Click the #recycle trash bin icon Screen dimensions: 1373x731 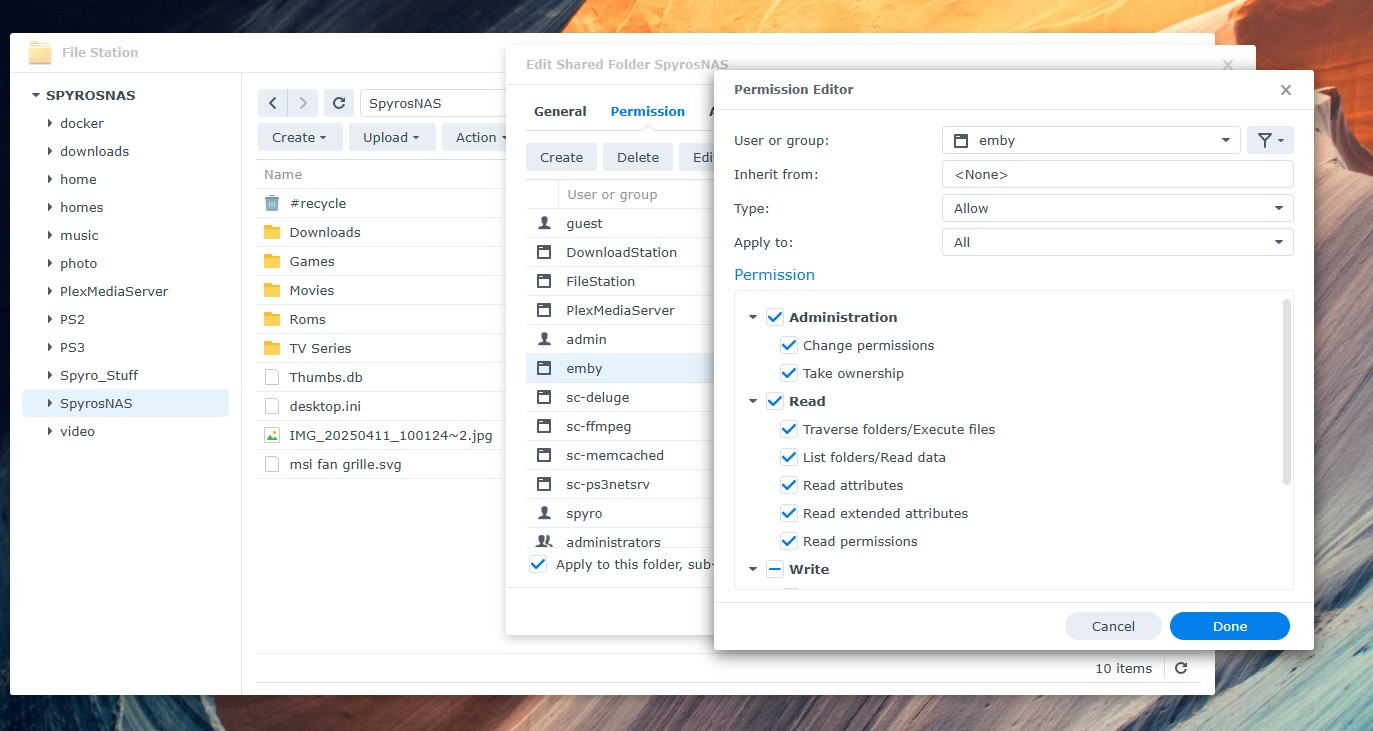272,203
